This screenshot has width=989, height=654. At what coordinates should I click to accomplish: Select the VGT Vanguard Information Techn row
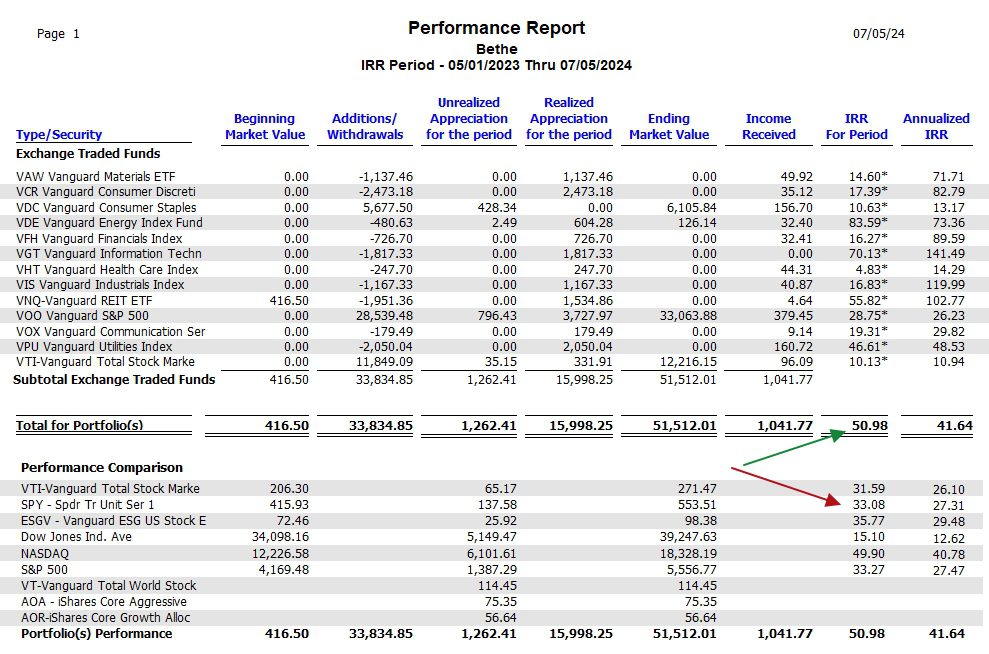click(494, 254)
